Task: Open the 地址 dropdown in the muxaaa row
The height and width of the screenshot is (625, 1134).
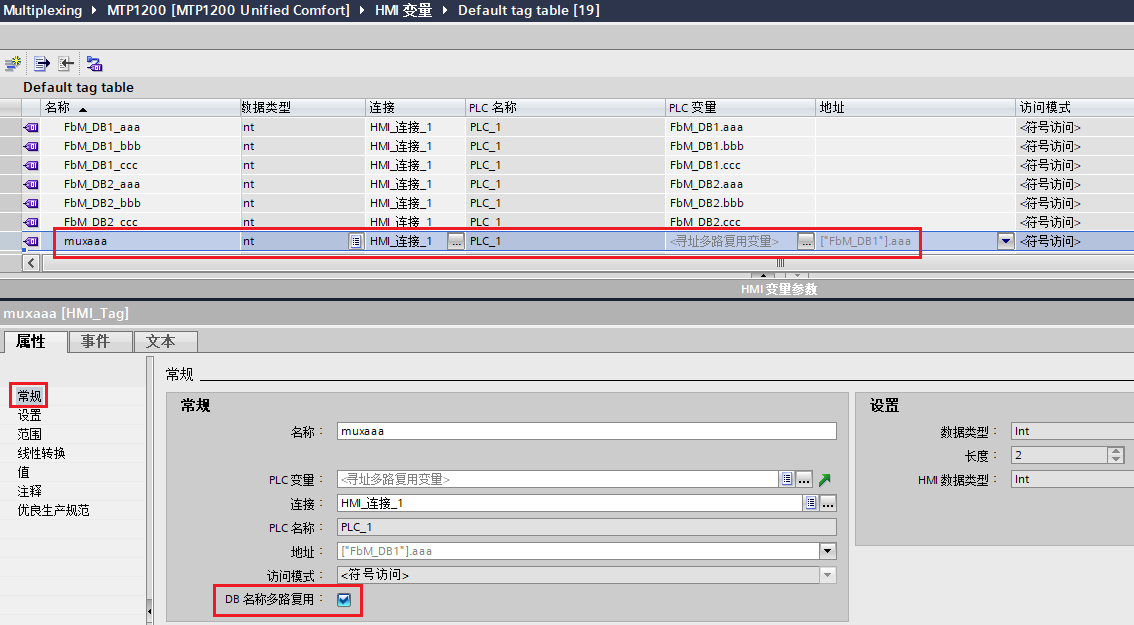Action: (1005, 241)
